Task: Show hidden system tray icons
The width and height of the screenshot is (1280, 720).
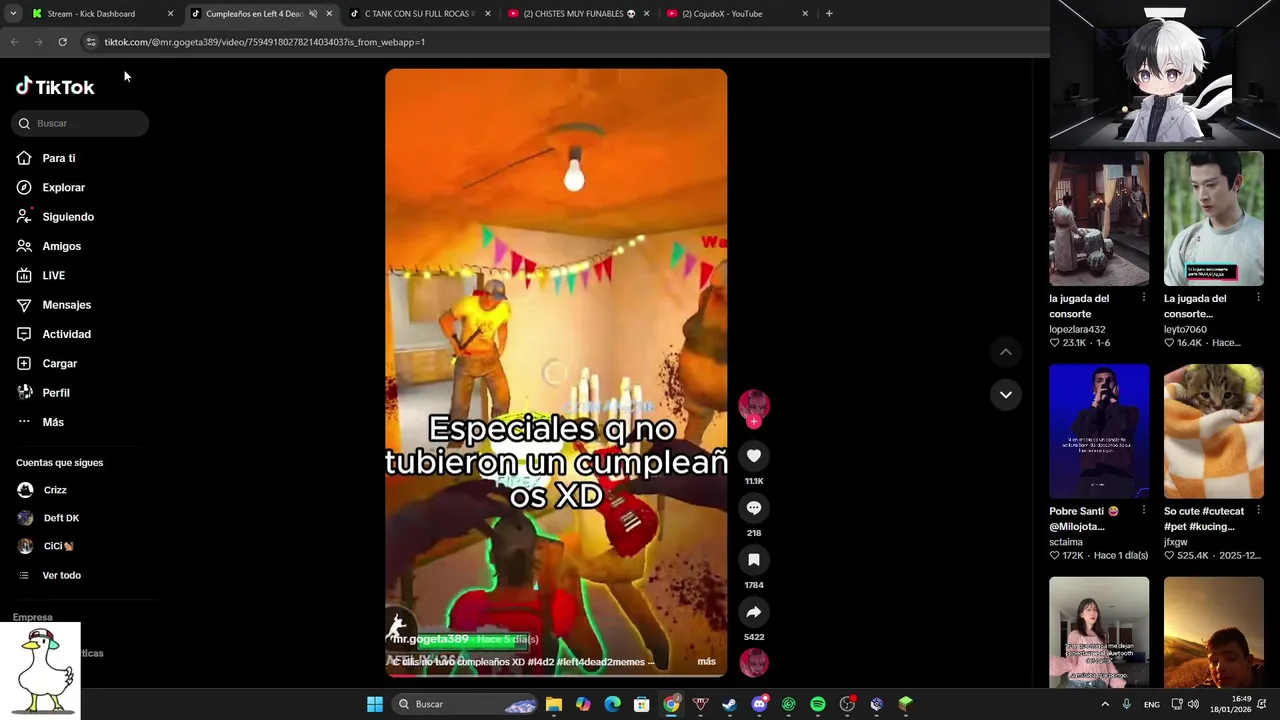Action: click(x=1105, y=704)
